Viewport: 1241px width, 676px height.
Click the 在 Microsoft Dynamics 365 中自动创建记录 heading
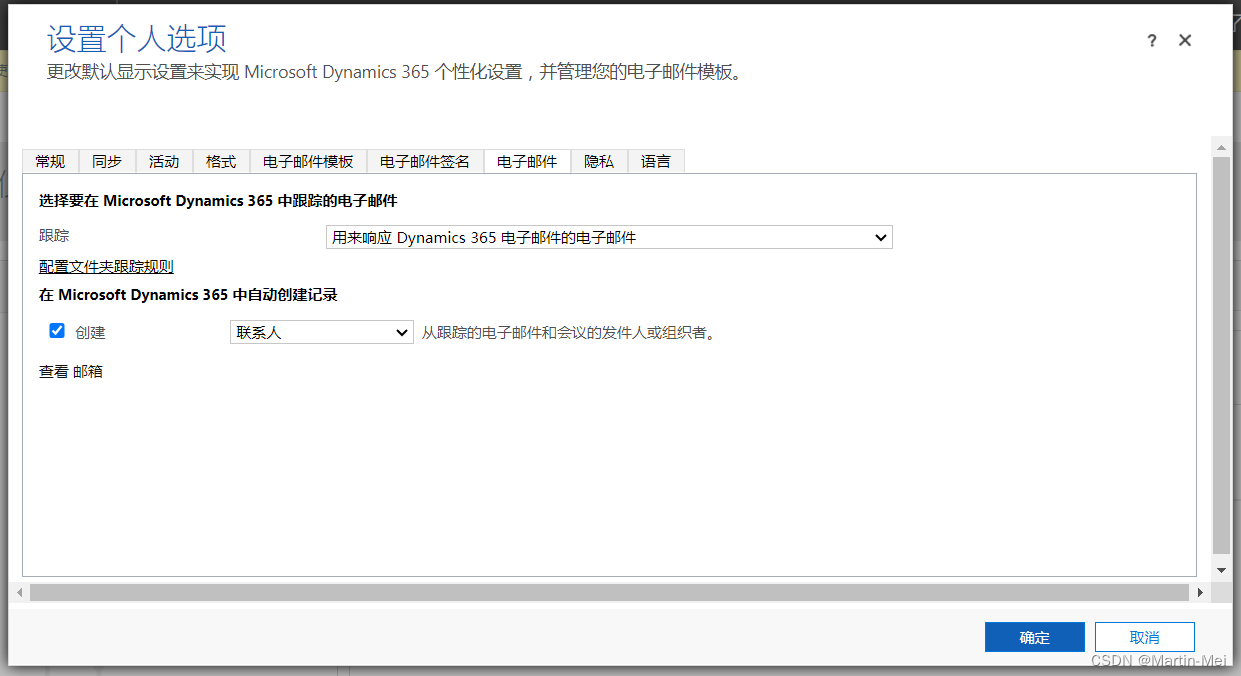pos(188,295)
